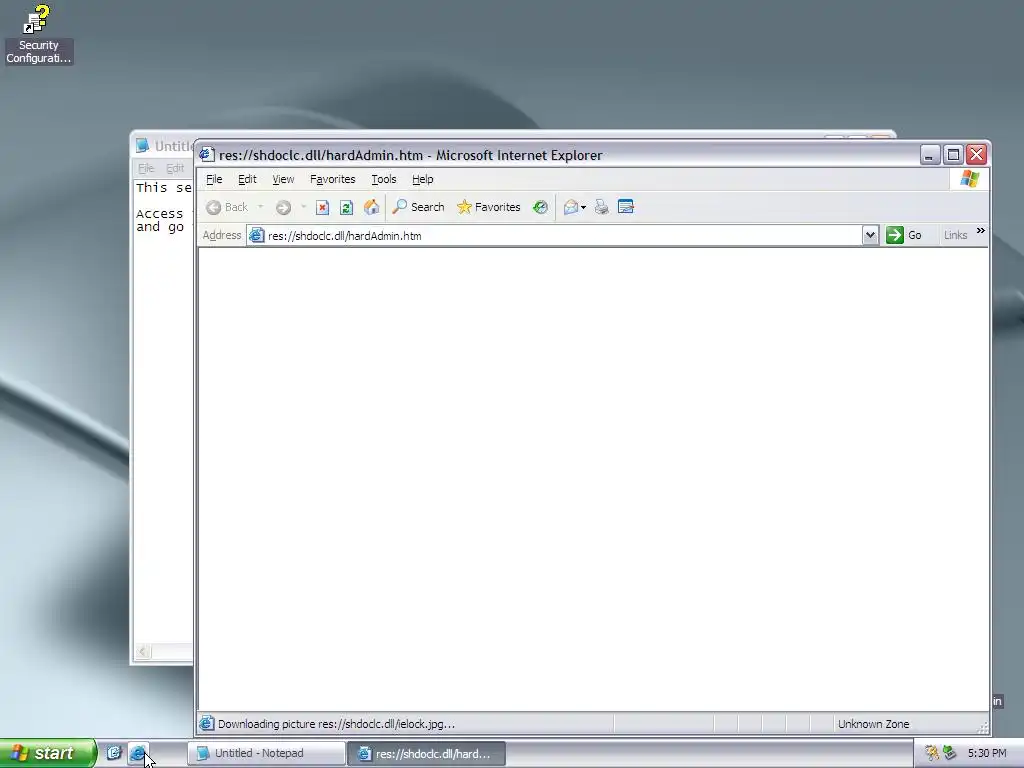Image resolution: width=1024 pixels, height=768 pixels.
Task: Go to Home page via house icon
Action: pos(371,208)
